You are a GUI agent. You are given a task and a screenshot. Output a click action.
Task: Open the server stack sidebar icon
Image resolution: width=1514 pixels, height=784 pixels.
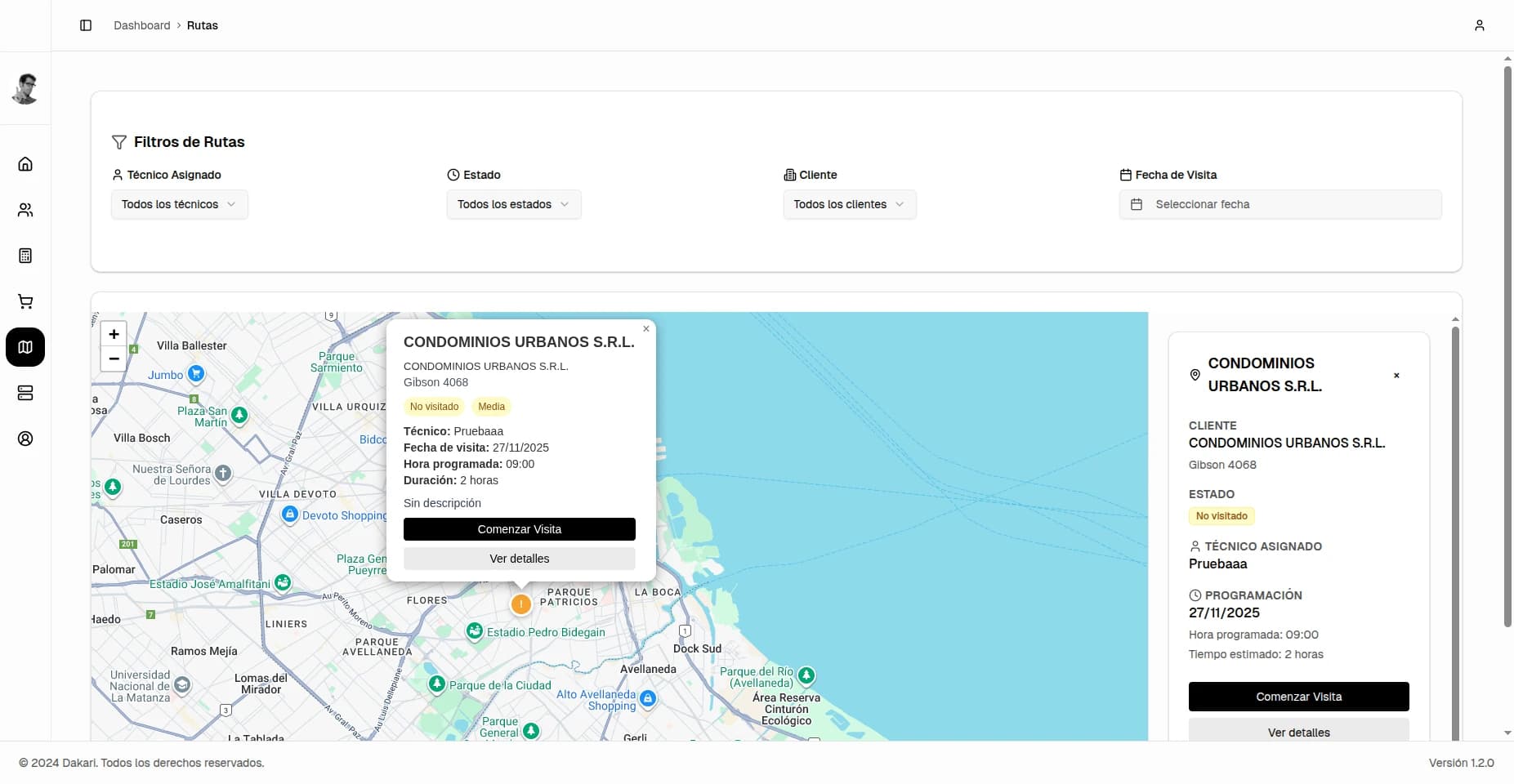25,393
